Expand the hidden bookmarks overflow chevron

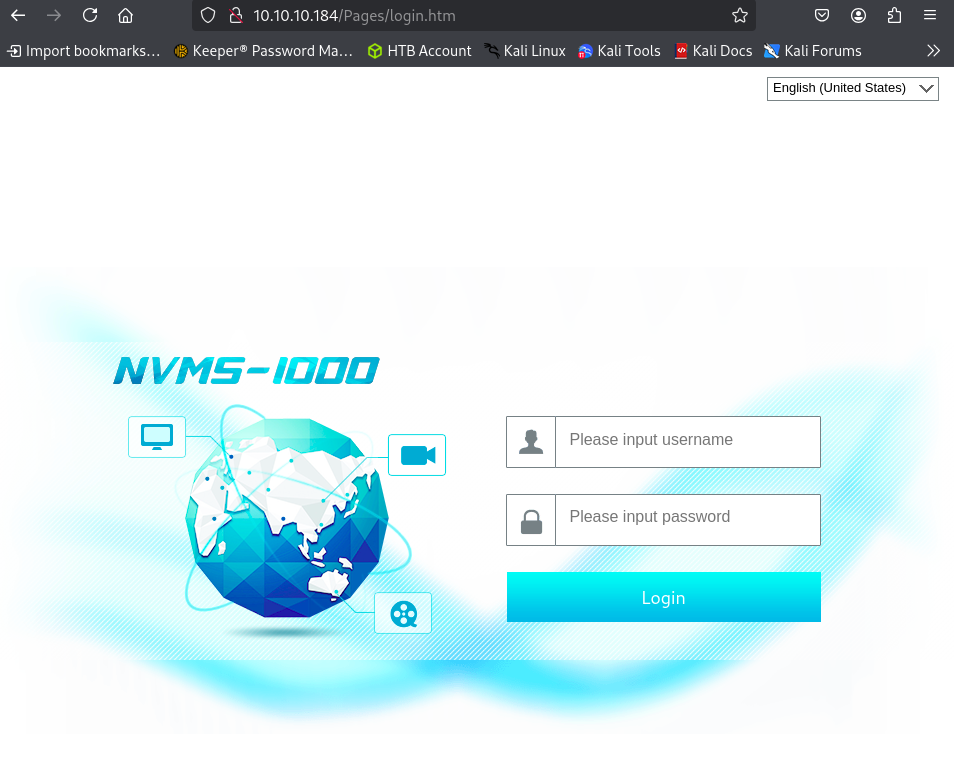tap(933, 50)
